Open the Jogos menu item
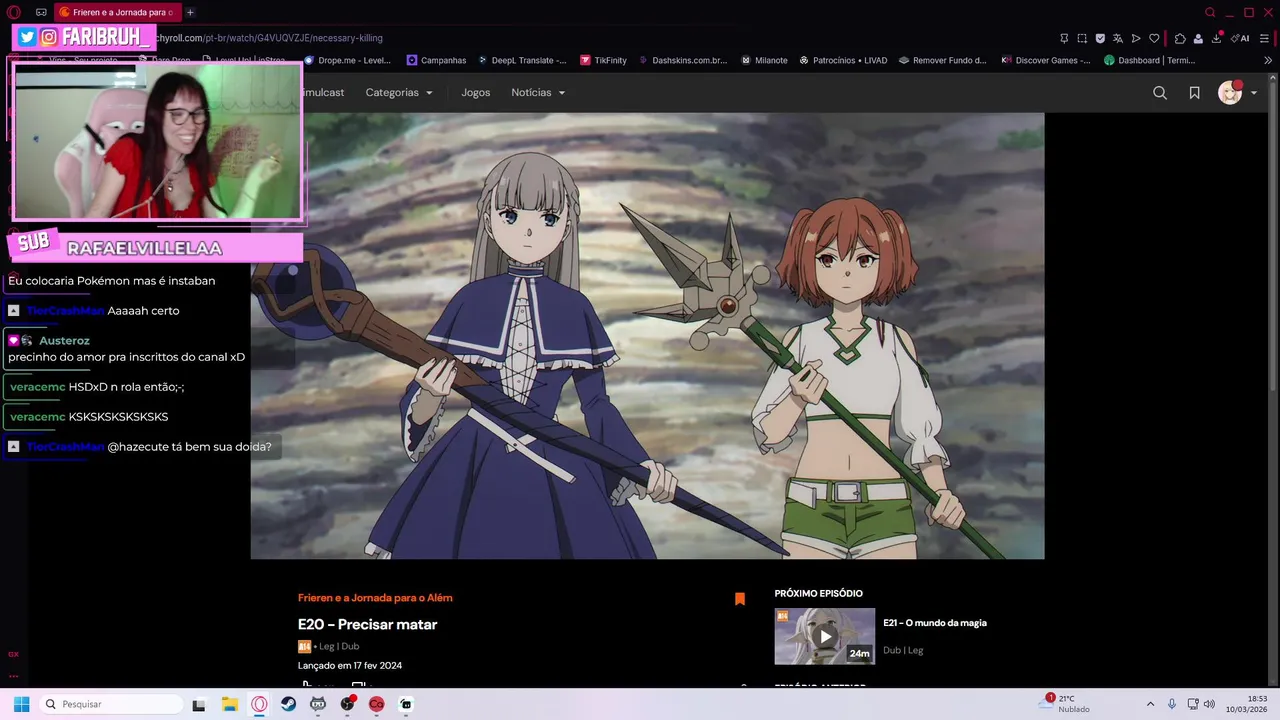Image resolution: width=1280 pixels, height=720 pixels. [476, 92]
